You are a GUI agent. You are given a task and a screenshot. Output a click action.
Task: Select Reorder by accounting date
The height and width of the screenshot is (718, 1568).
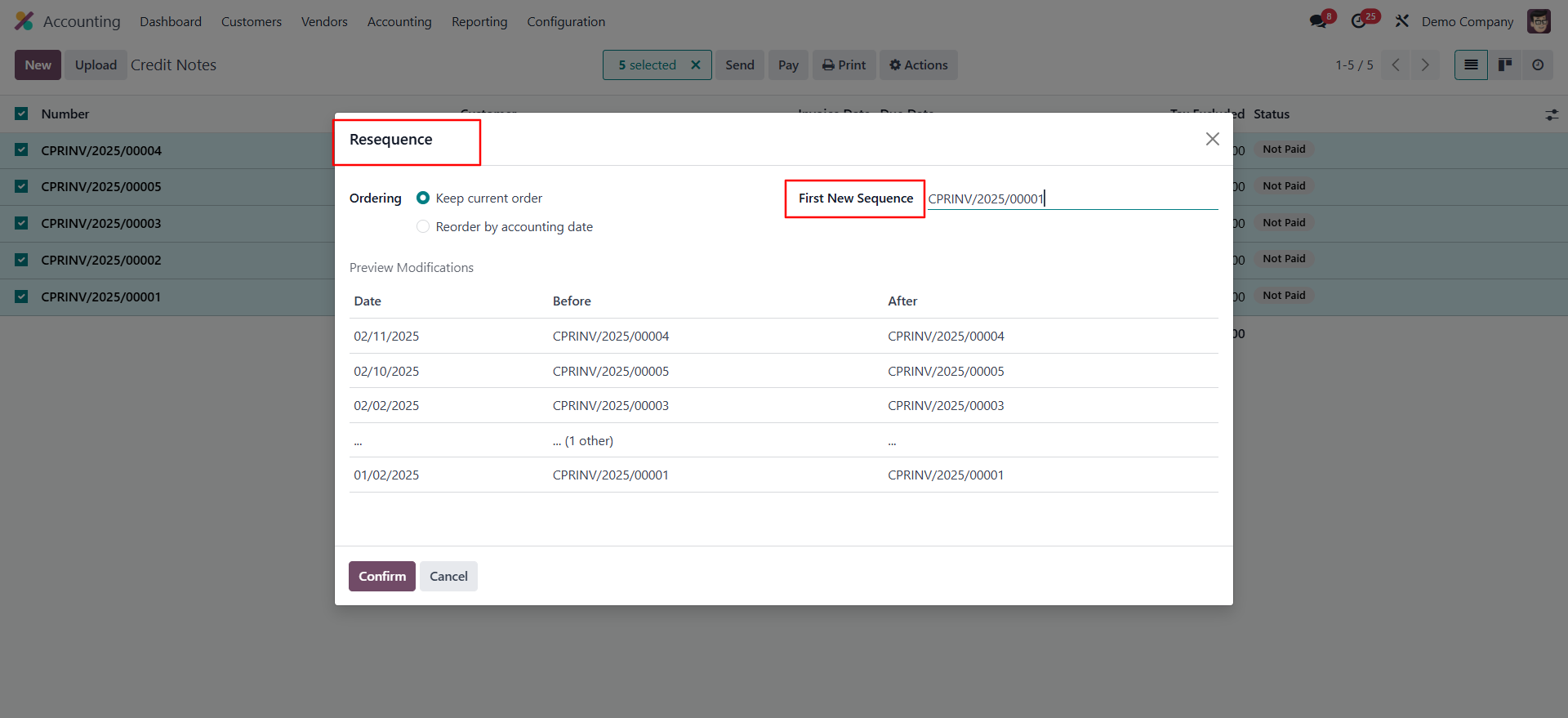pos(423,227)
